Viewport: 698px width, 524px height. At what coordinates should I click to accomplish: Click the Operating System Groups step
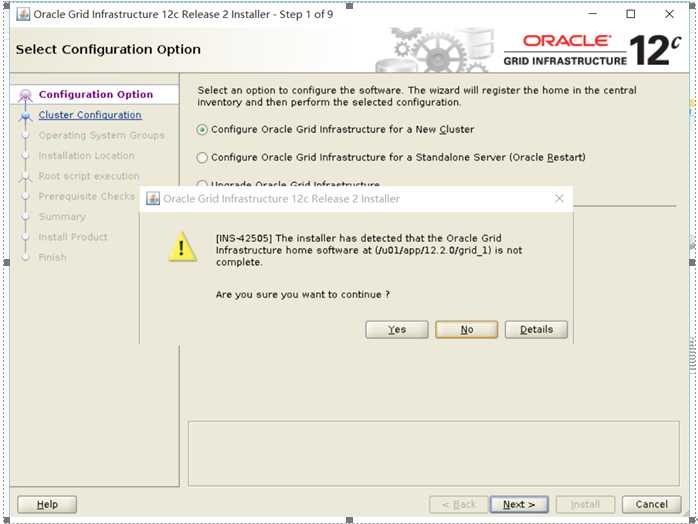[101, 135]
